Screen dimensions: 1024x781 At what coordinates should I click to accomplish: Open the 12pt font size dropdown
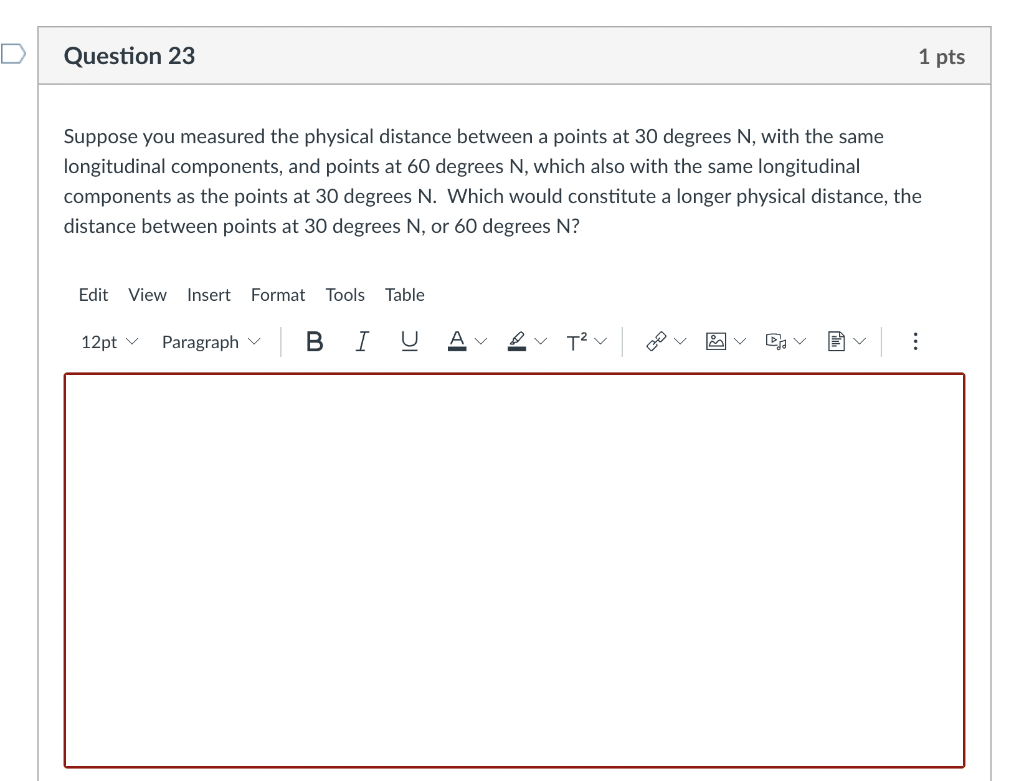pyautogui.click(x=108, y=341)
